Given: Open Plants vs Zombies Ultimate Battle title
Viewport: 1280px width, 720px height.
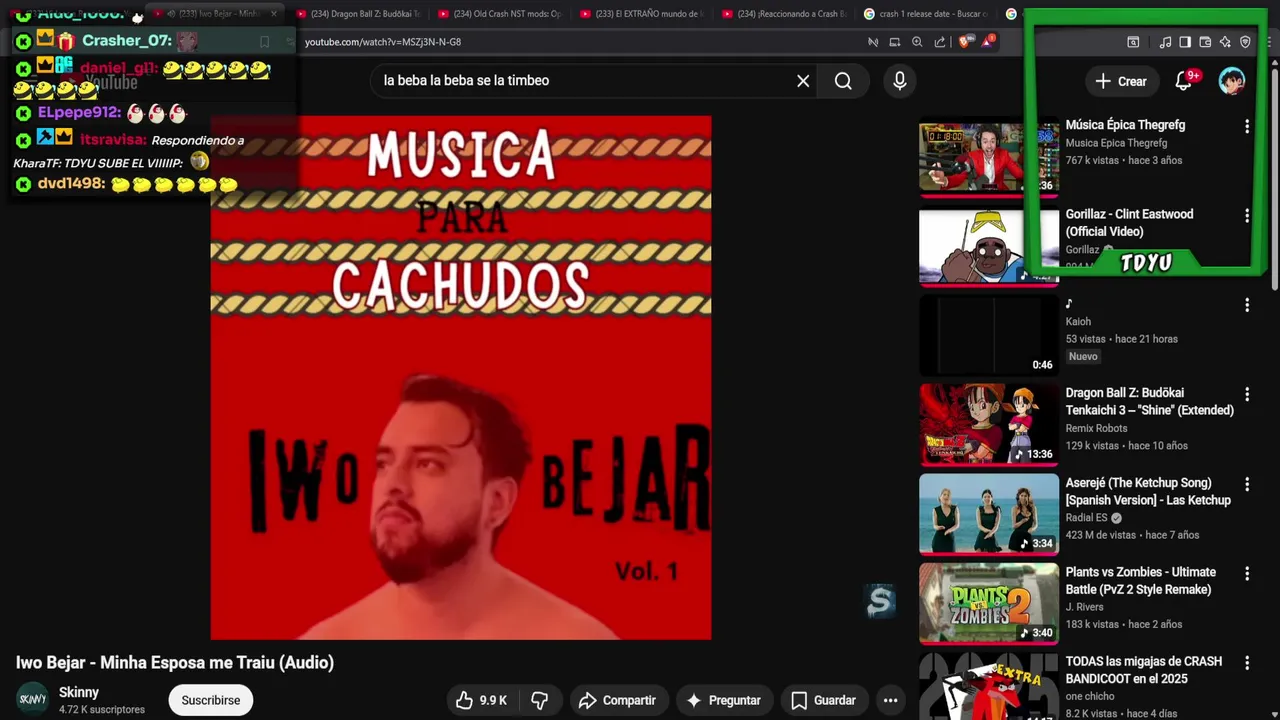Looking at the screenshot, I should pyautogui.click(x=1141, y=581).
